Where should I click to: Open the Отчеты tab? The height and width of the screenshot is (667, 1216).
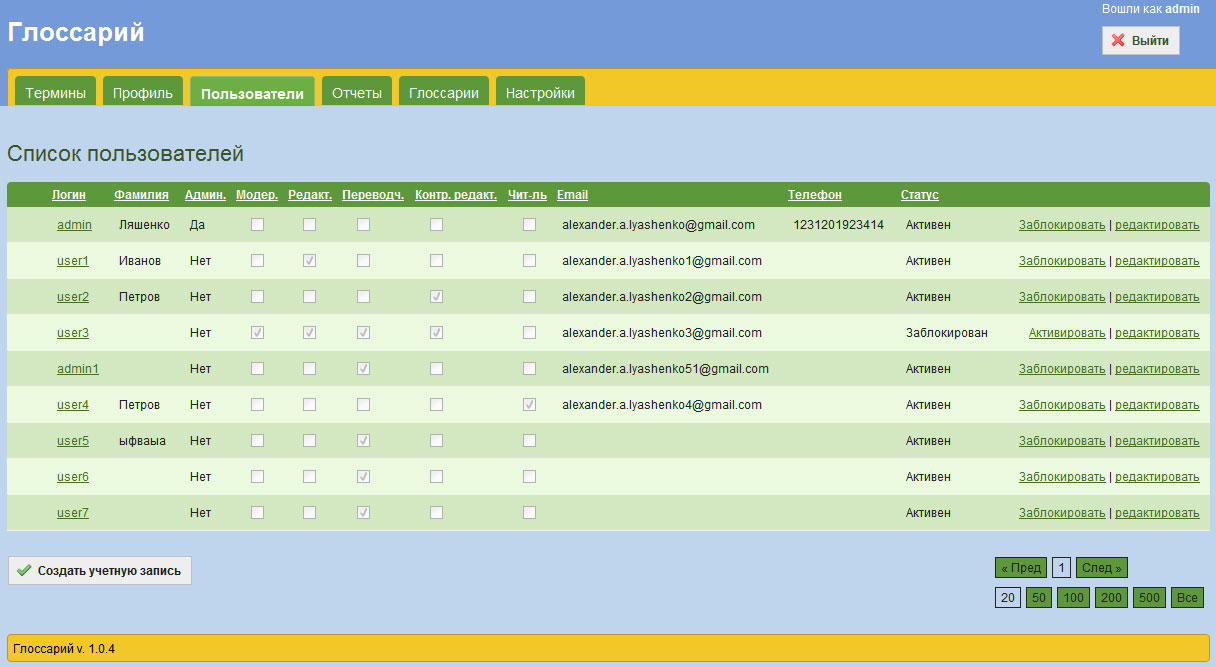pyautogui.click(x=357, y=93)
